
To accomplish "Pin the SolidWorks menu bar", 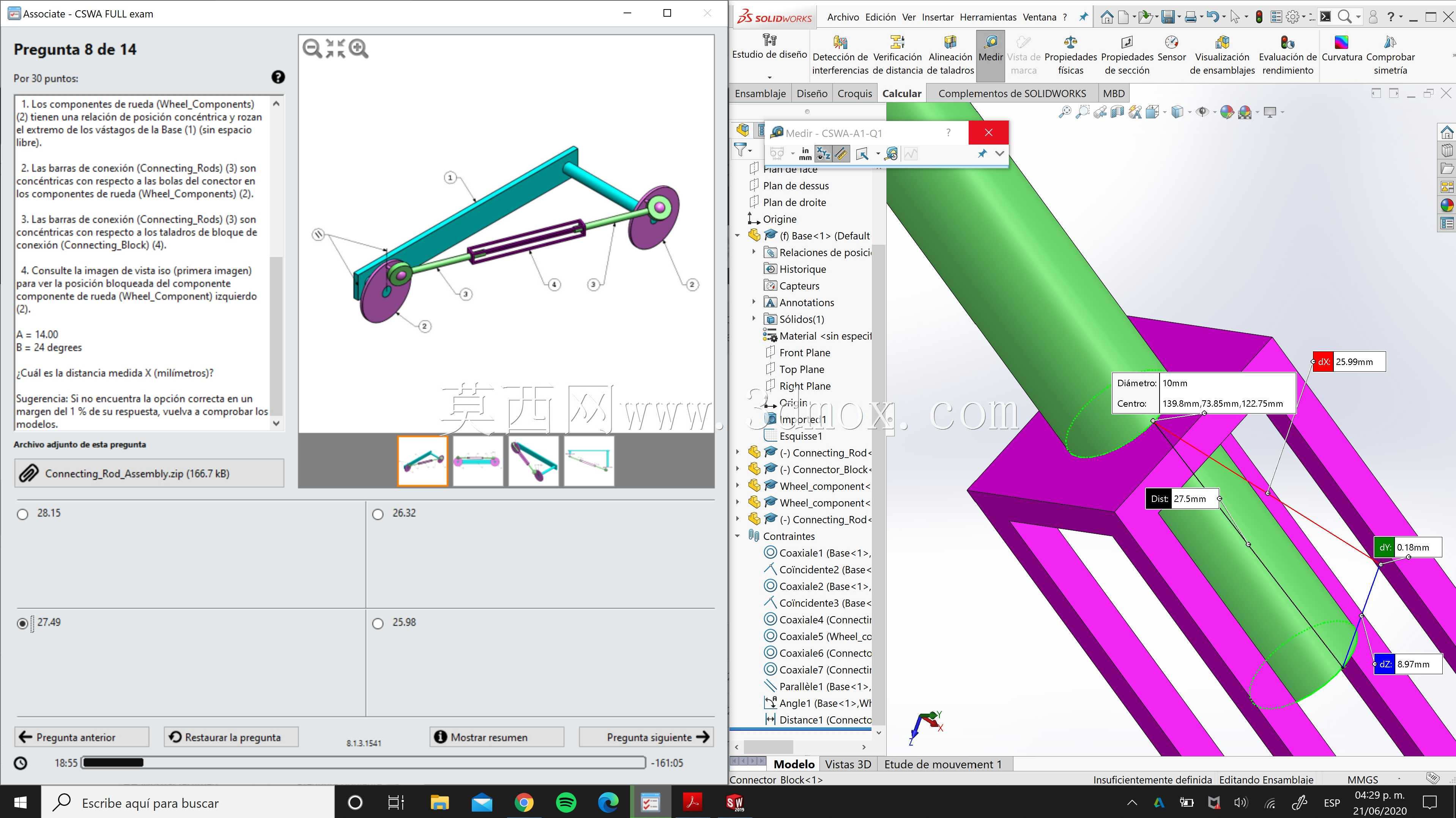I will click(x=1083, y=17).
